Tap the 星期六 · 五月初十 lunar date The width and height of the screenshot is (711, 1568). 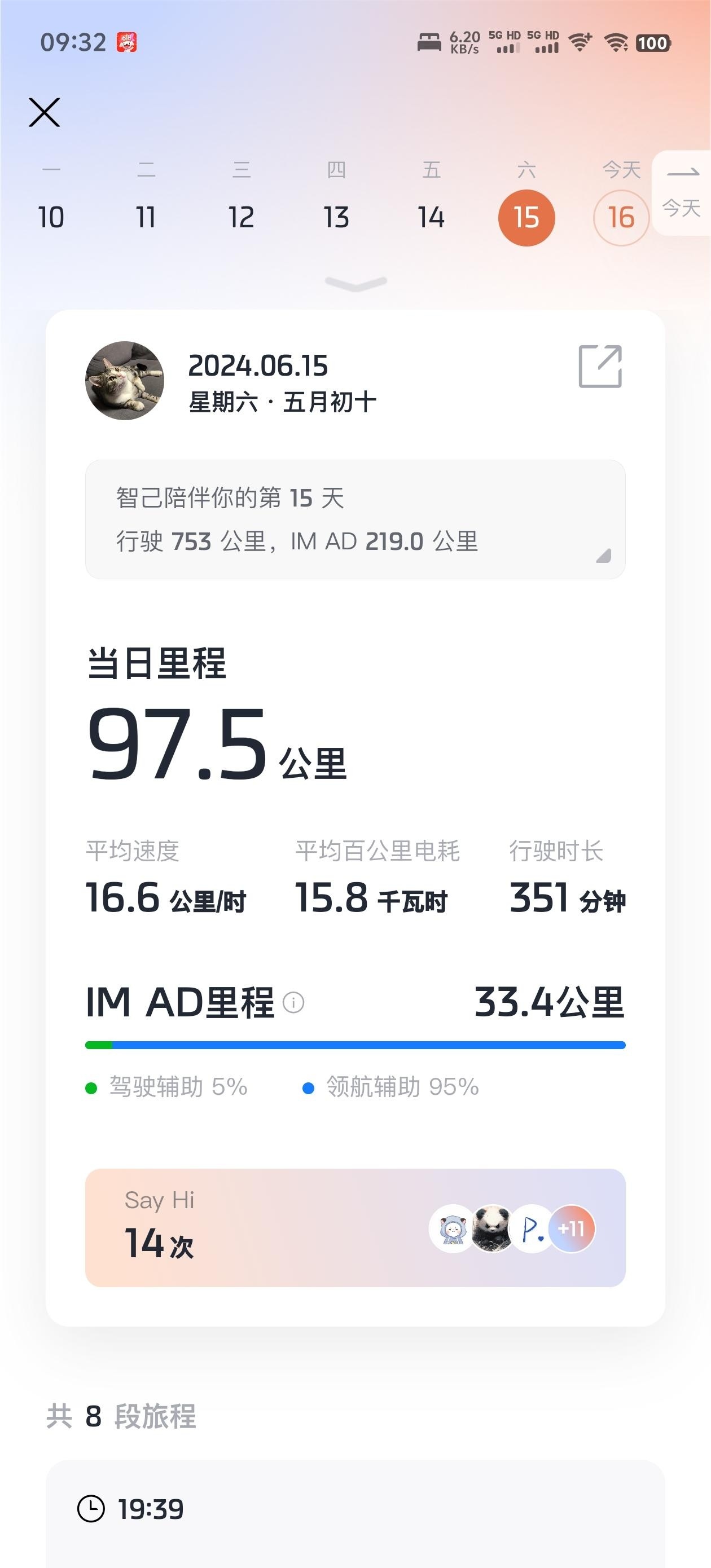(x=283, y=402)
